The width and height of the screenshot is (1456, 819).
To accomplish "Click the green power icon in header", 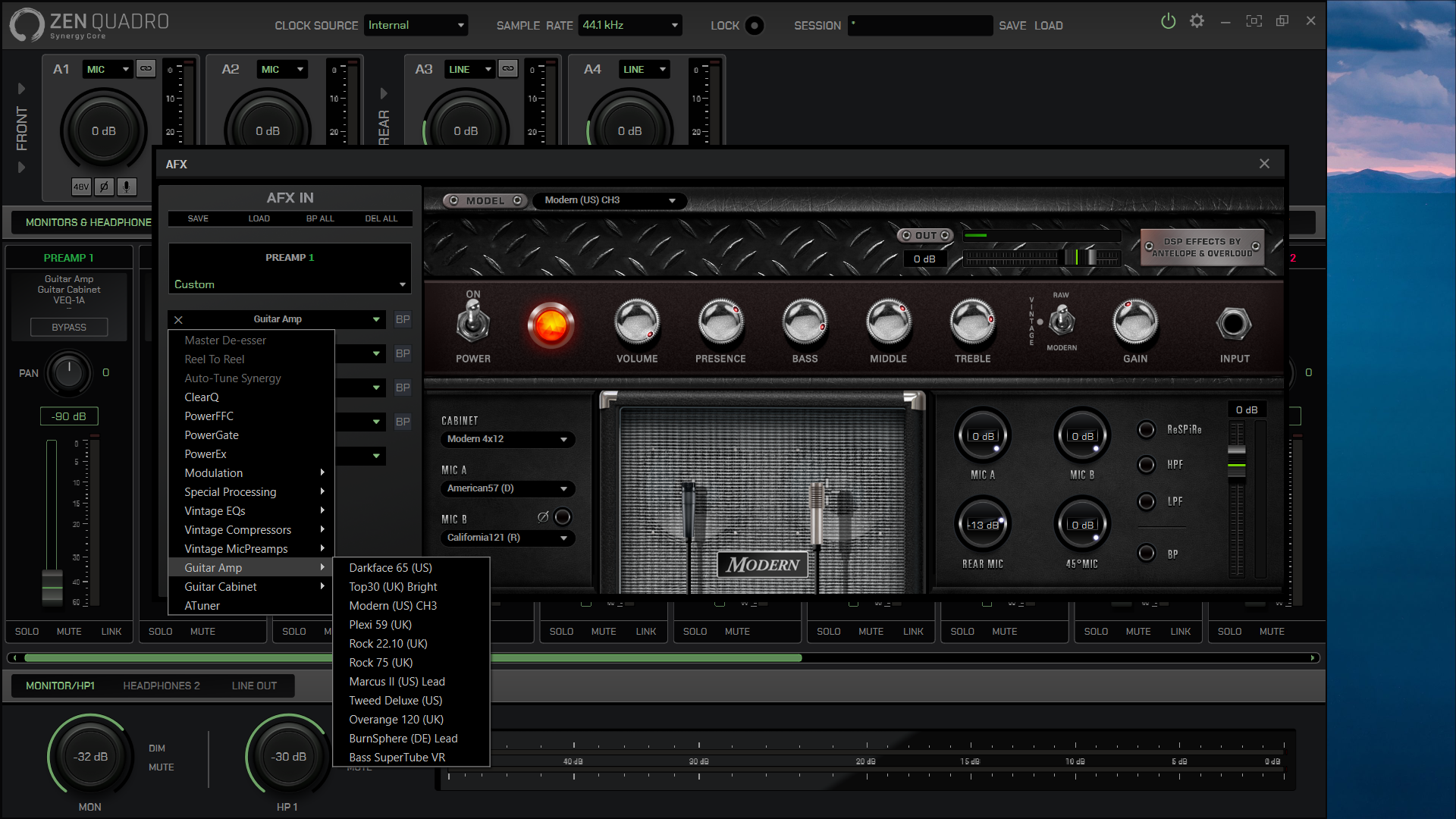I will (1168, 21).
